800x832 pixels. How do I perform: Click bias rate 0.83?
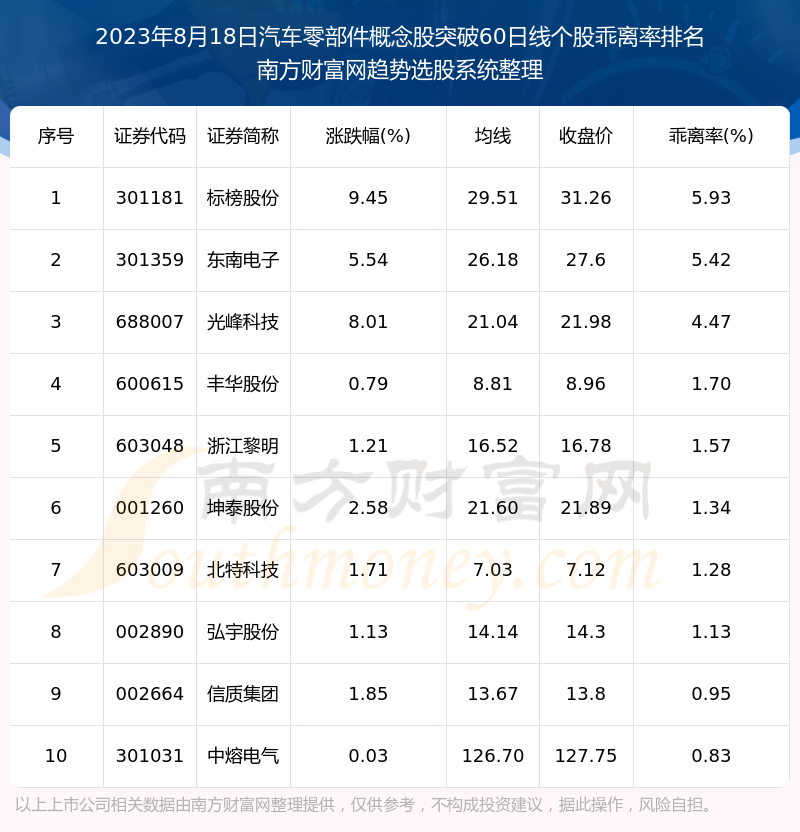pyautogui.click(x=711, y=756)
